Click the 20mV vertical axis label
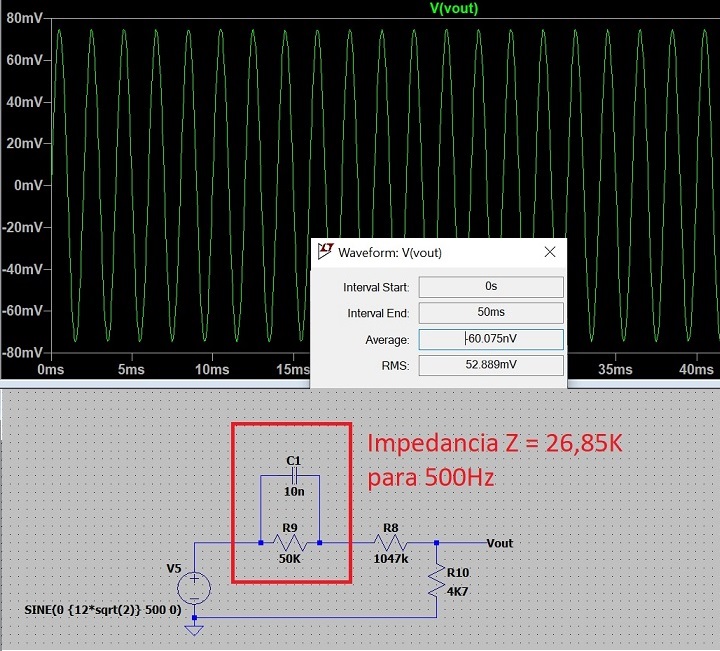The height and width of the screenshot is (651, 720). (x=24, y=144)
